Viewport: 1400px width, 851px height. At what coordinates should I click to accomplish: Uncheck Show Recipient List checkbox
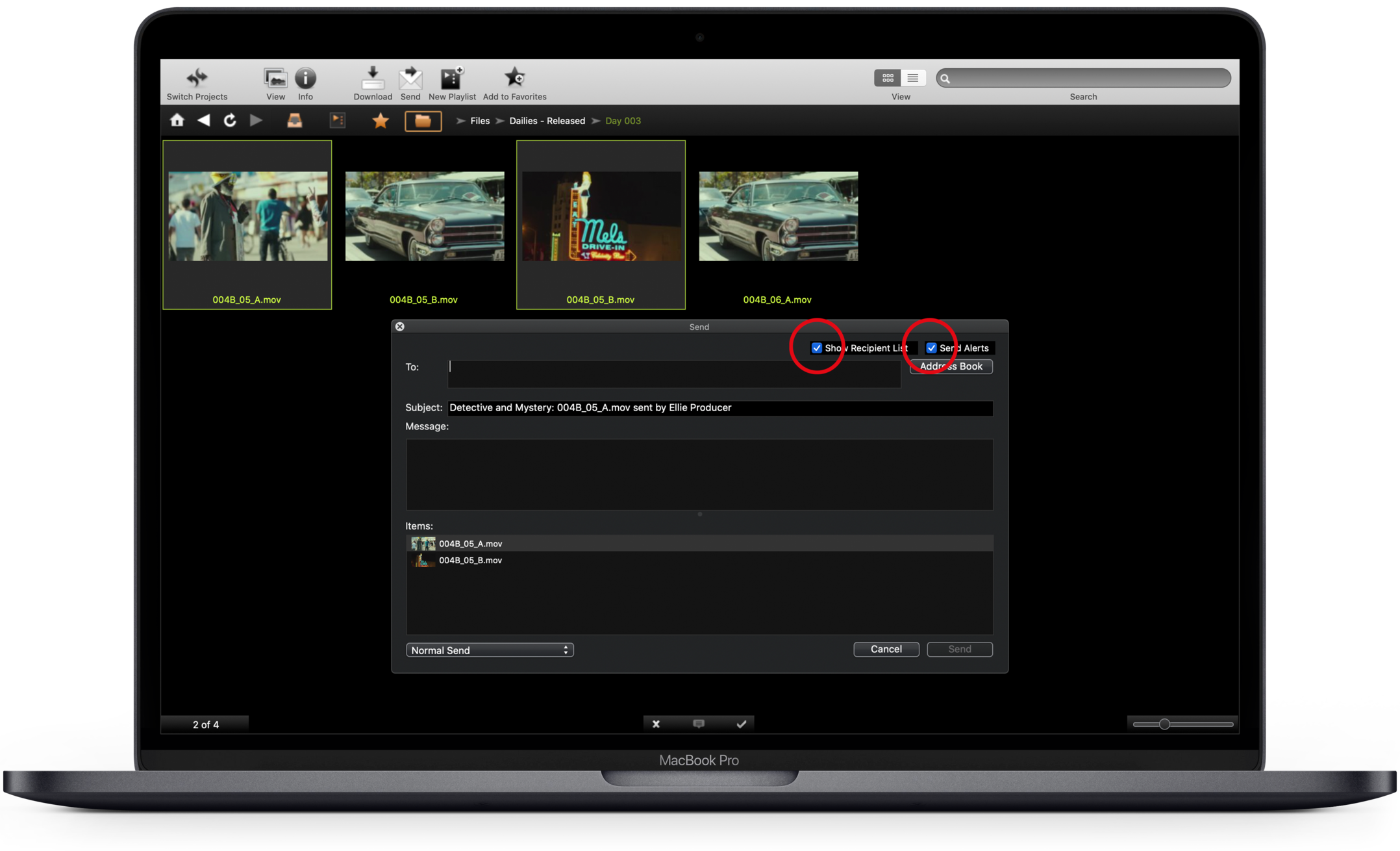[x=817, y=348]
